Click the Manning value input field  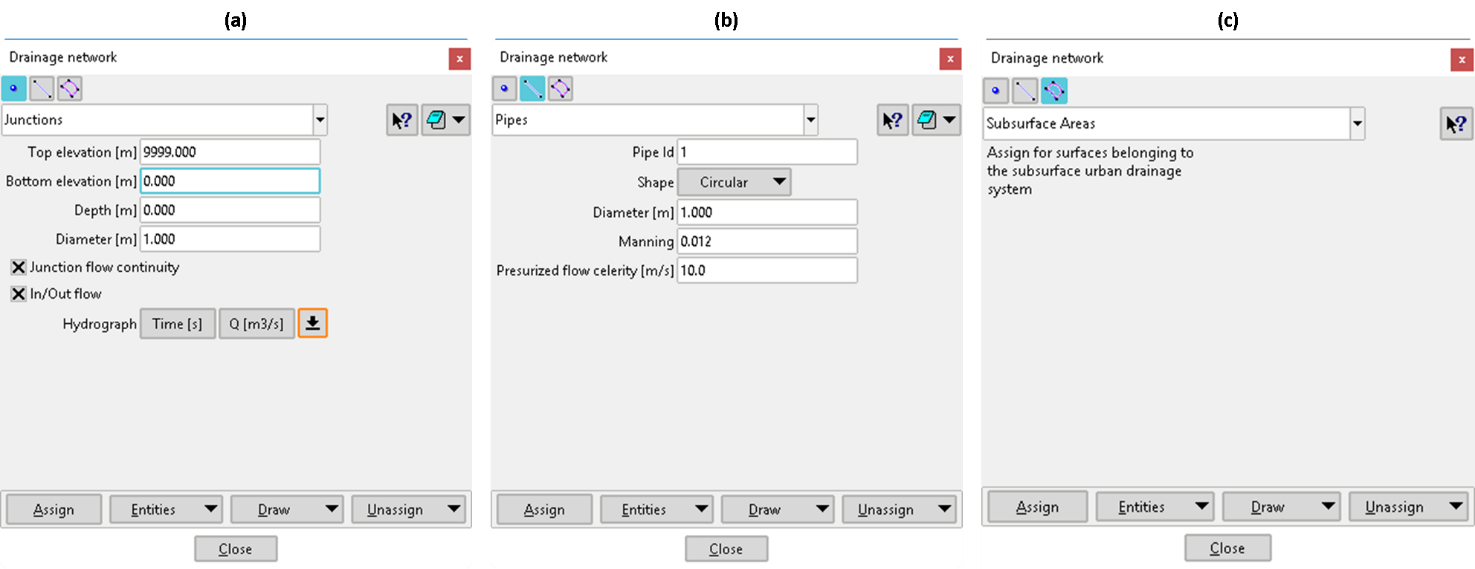(x=766, y=241)
